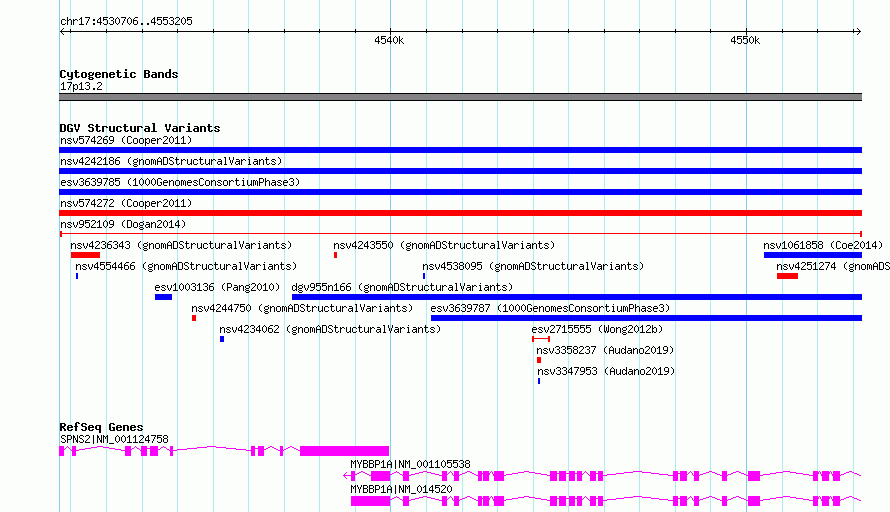Open the MYBBP1A|NM_014520 transcript label
Screen dimensions: 890x512
[x=401, y=489]
